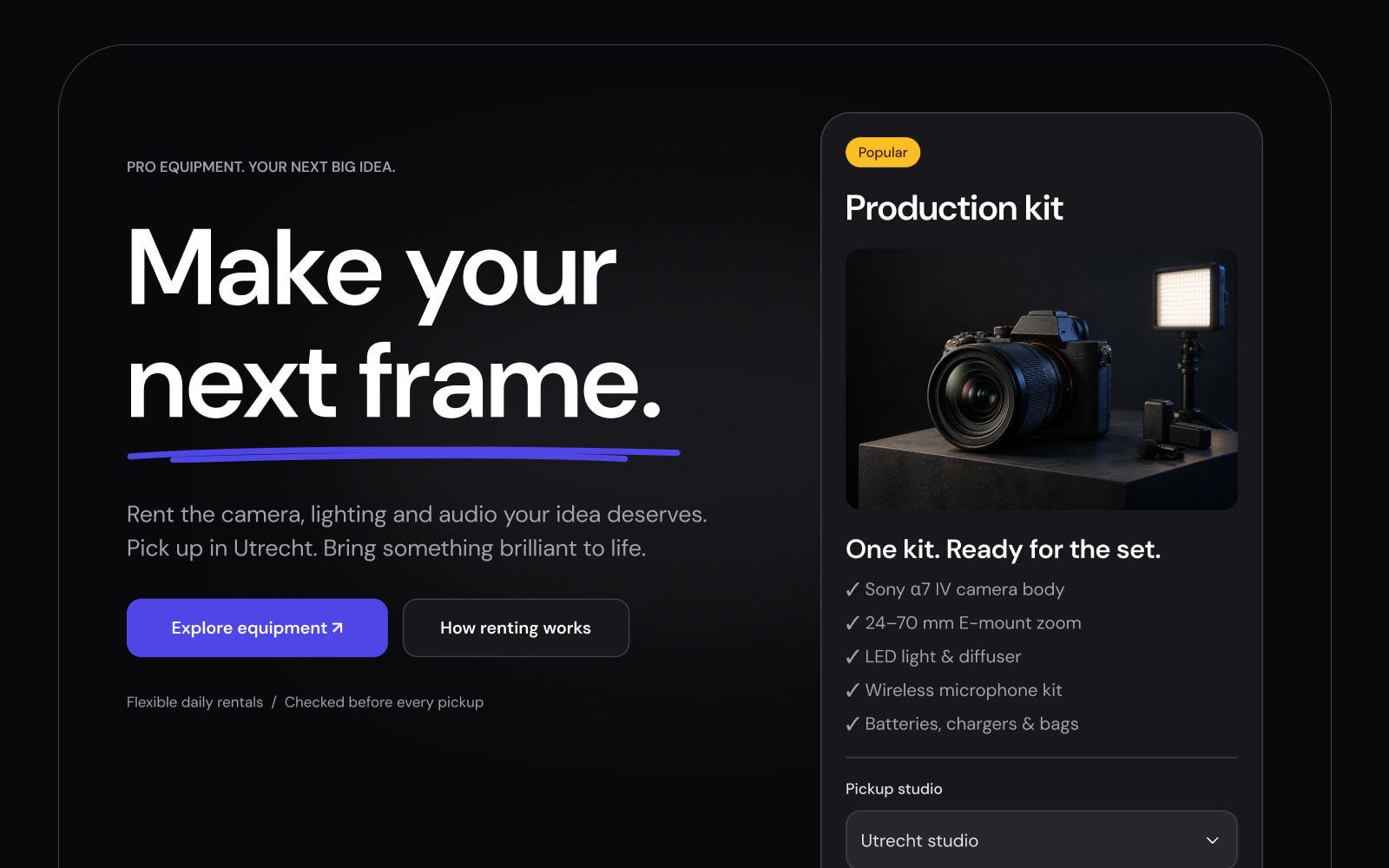This screenshot has height=868, width=1389.
Task: Click "Sony α7 IV camera body" list item
Action: pos(955,589)
